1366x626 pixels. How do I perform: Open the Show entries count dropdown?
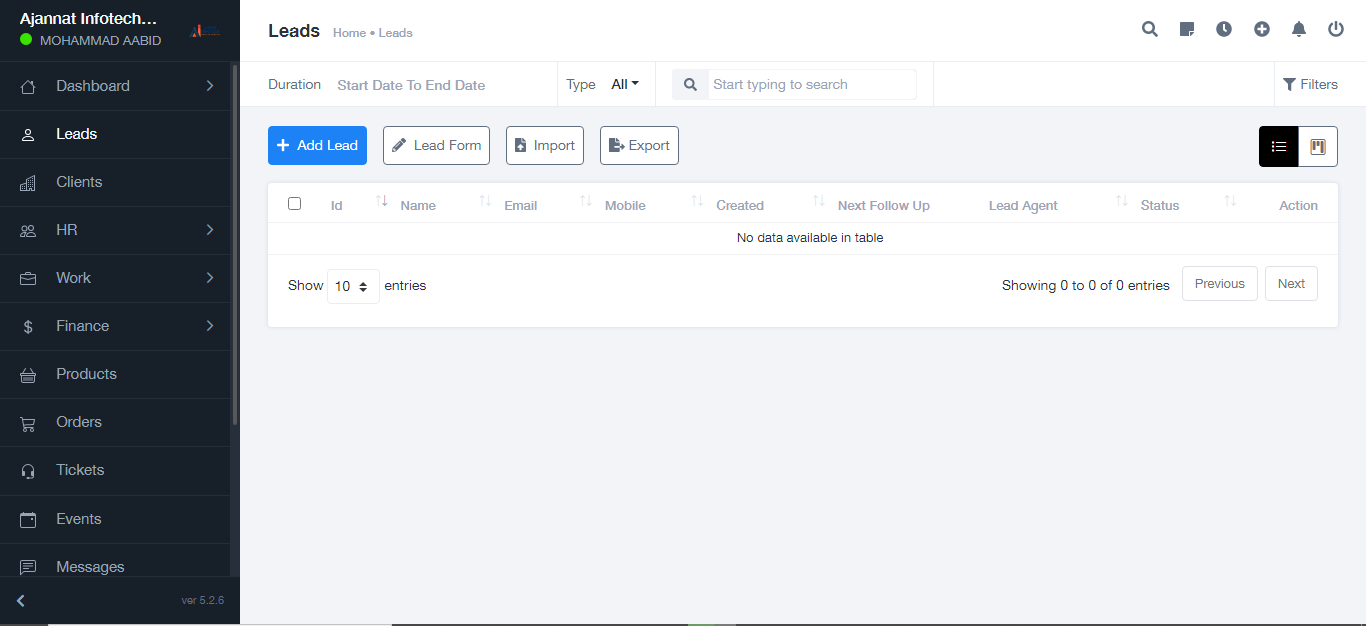pos(353,286)
